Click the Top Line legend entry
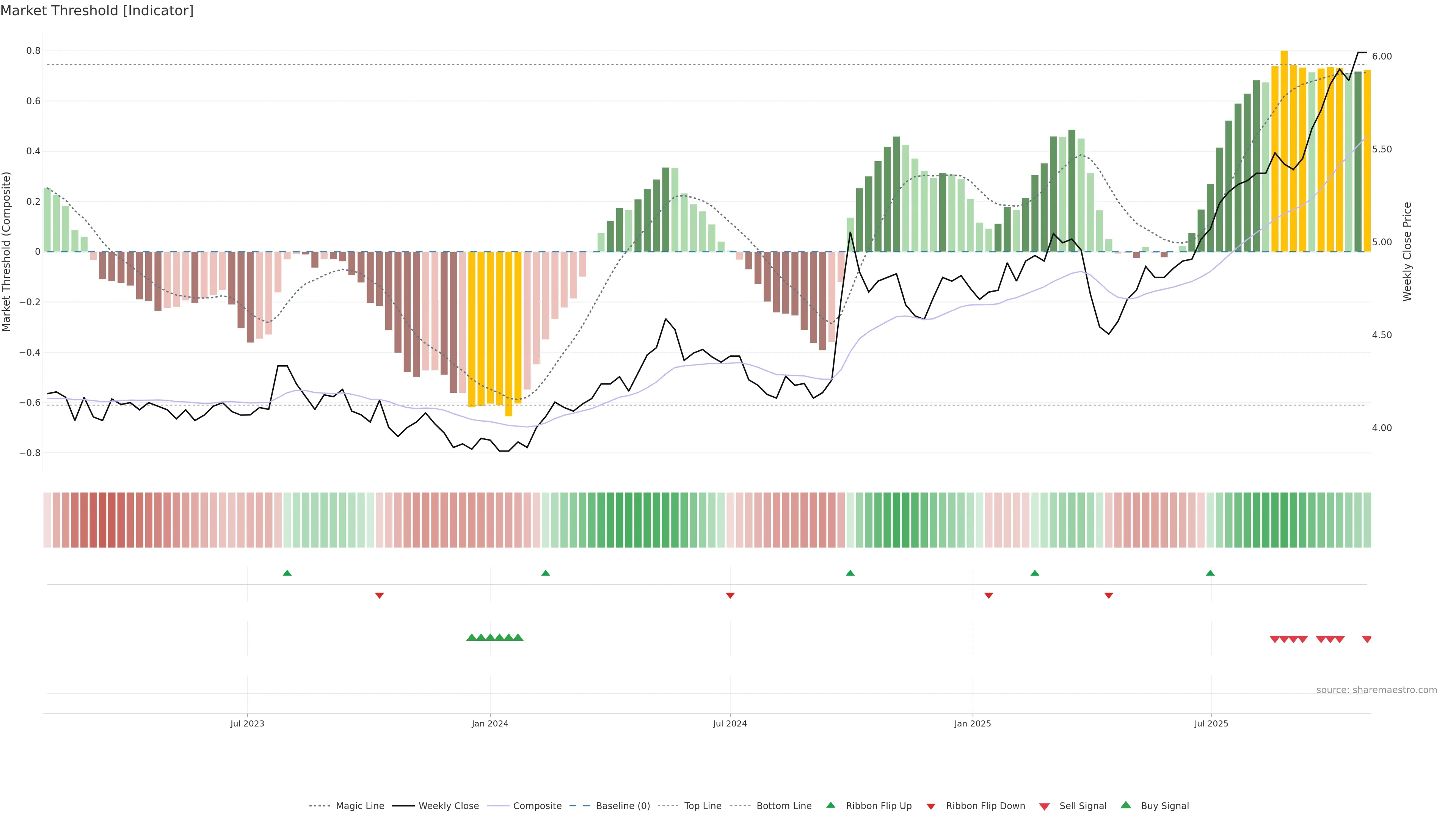The height and width of the screenshot is (819, 1456). [x=703, y=806]
